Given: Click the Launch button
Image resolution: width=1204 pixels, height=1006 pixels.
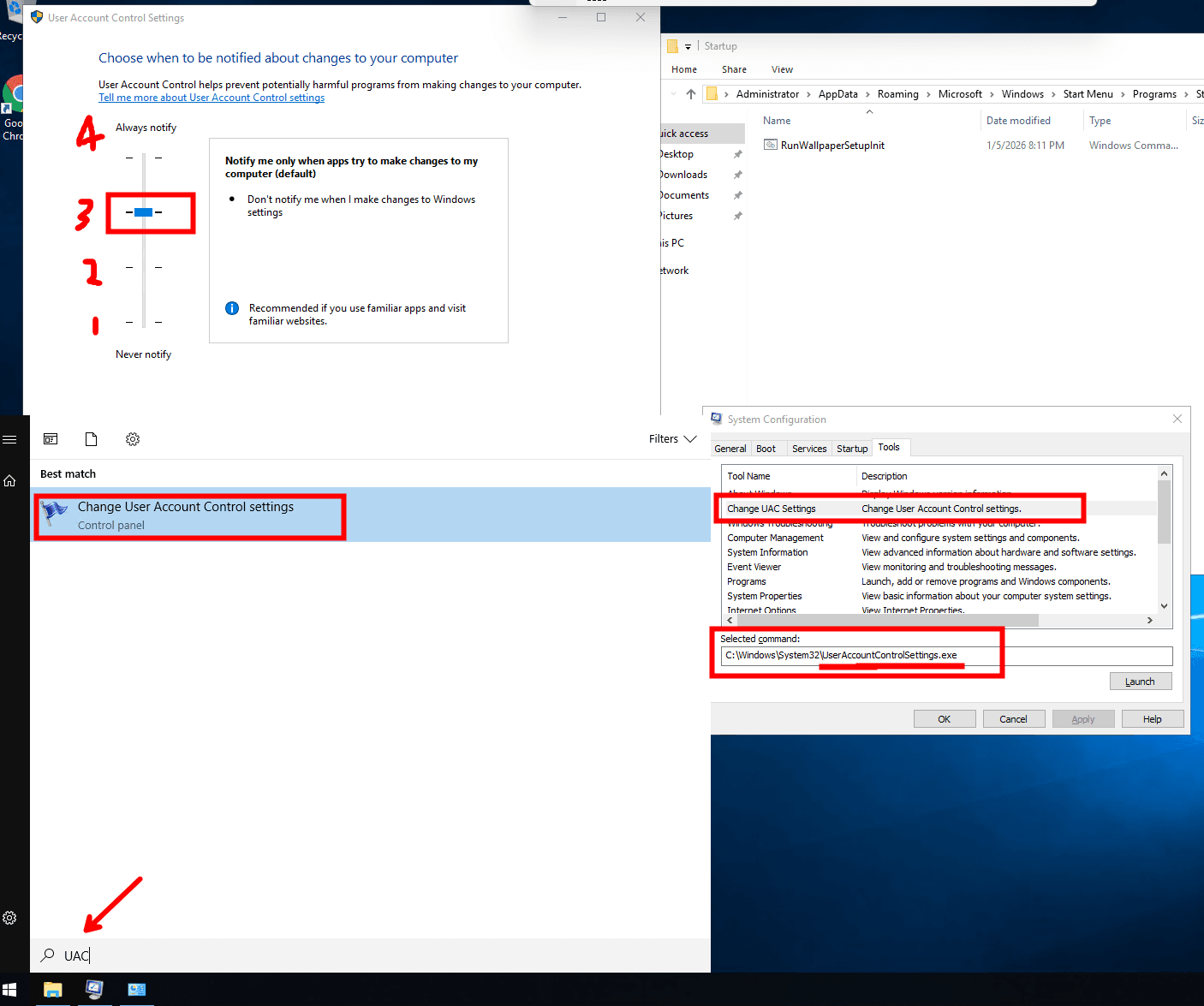Looking at the screenshot, I should point(1140,682).
